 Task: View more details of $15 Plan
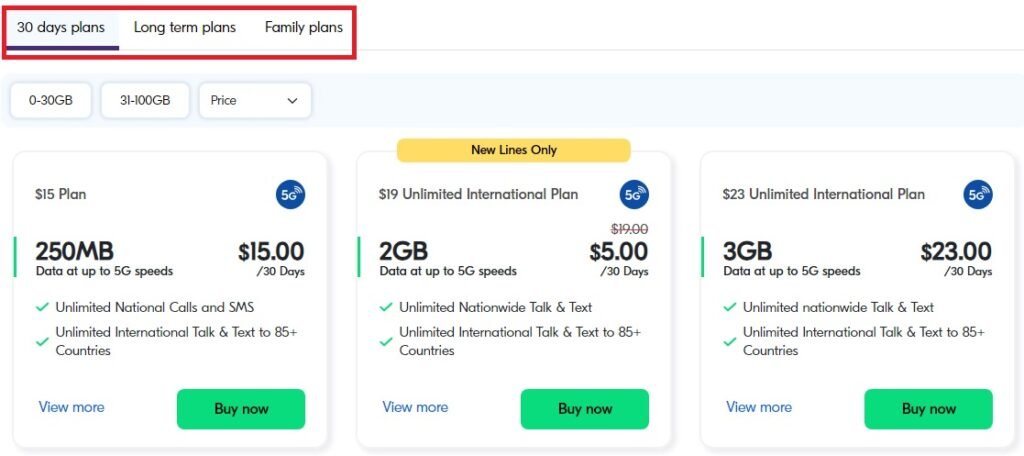(71, 407)
